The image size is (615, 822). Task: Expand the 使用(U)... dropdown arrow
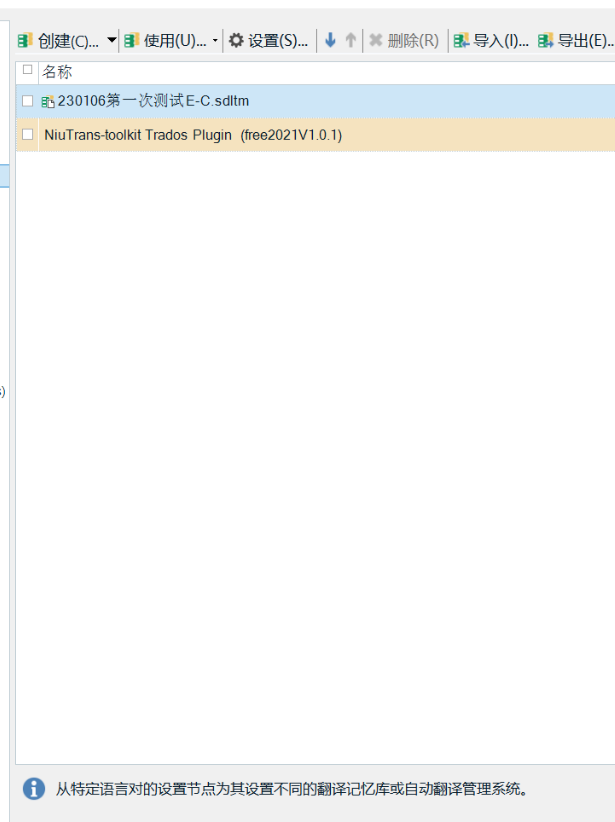point(215,40)
